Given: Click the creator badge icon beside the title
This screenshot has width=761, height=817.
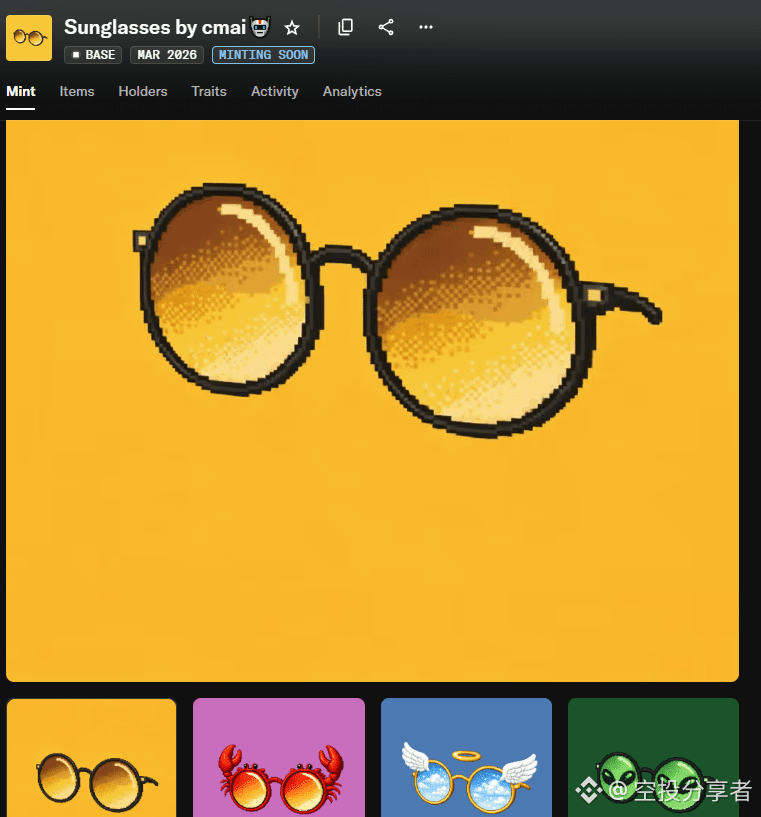Looking at the screenshot, I should coord(260,27).
